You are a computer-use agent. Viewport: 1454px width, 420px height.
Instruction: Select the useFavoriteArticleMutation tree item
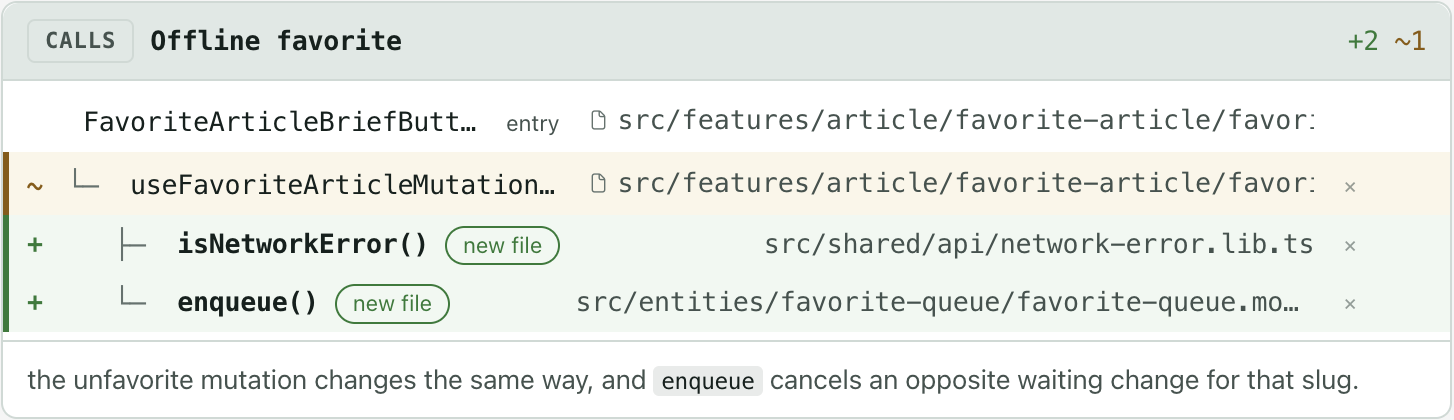coord(343,185)
